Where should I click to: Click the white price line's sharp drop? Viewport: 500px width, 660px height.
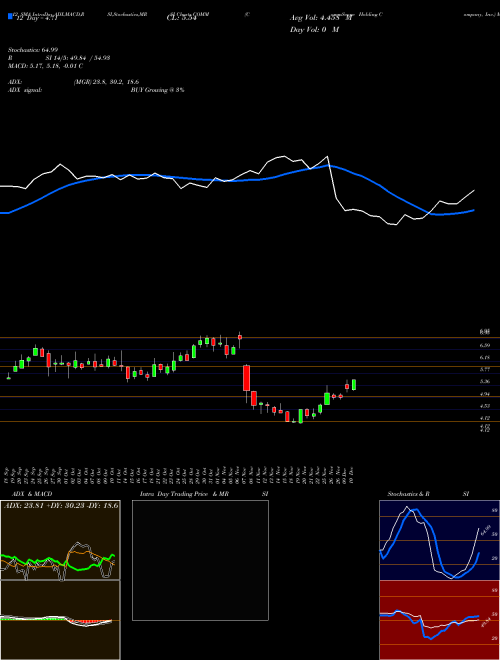coord(332,179)
